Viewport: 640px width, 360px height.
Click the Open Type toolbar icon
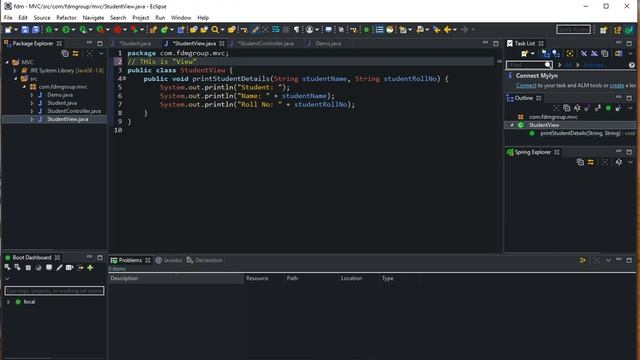pyautogui.click(x=193, y=29)
